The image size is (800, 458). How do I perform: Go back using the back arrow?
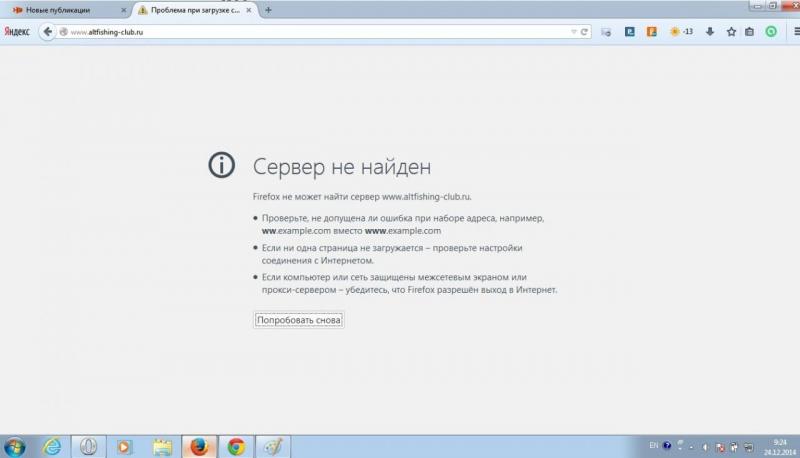[x=47, y=32]
